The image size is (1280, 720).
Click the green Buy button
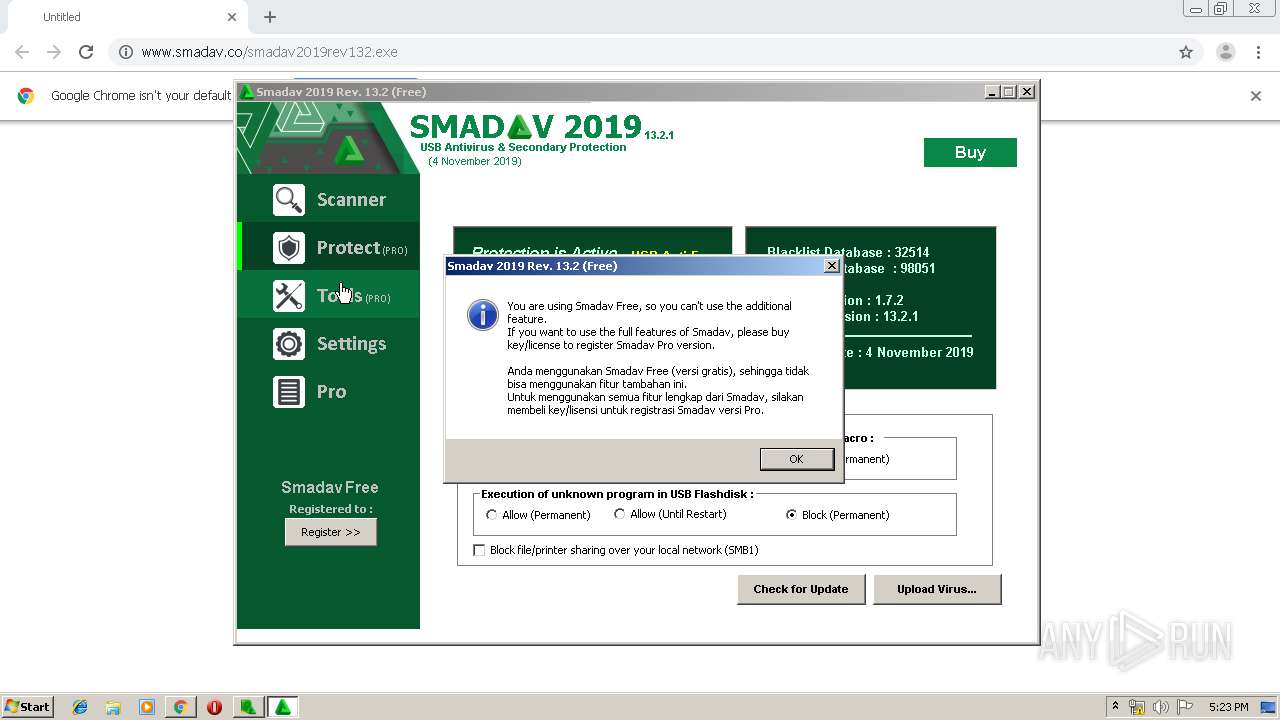(970, 152)
